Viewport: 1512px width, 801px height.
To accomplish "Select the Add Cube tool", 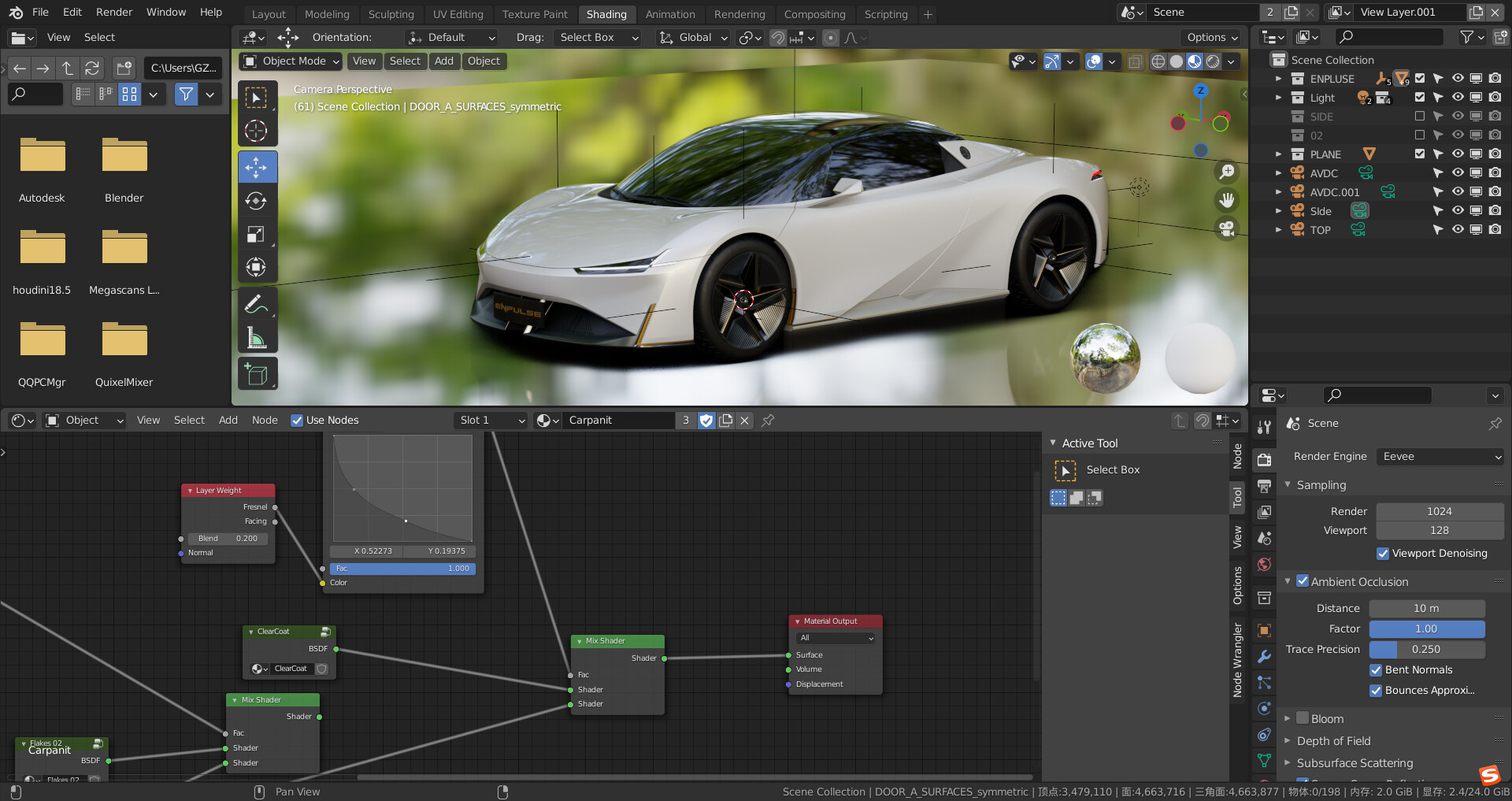I will point(258,373).
